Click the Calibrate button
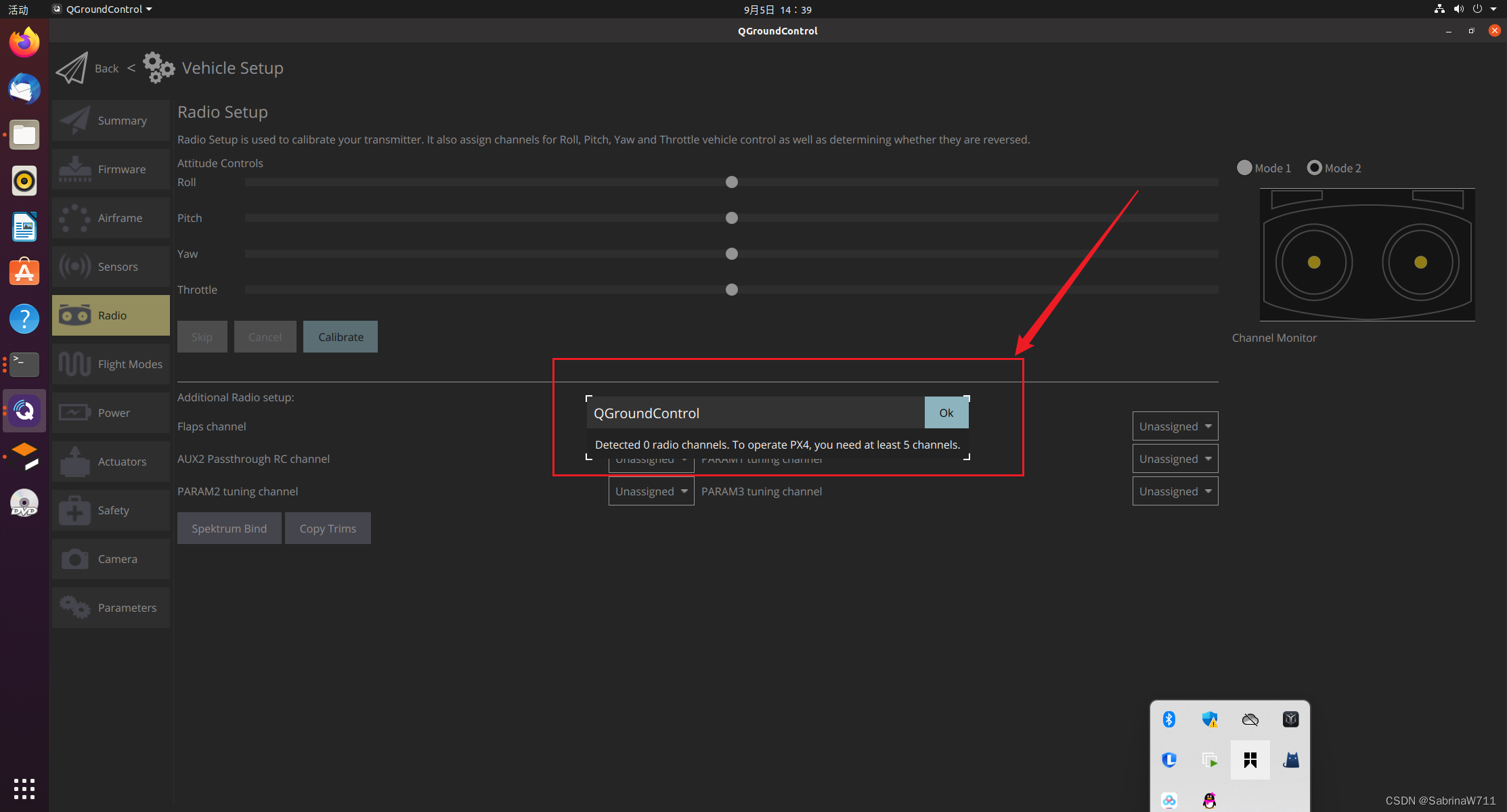The width and height of the screenshot is (1507, 812). click(341, 337)
